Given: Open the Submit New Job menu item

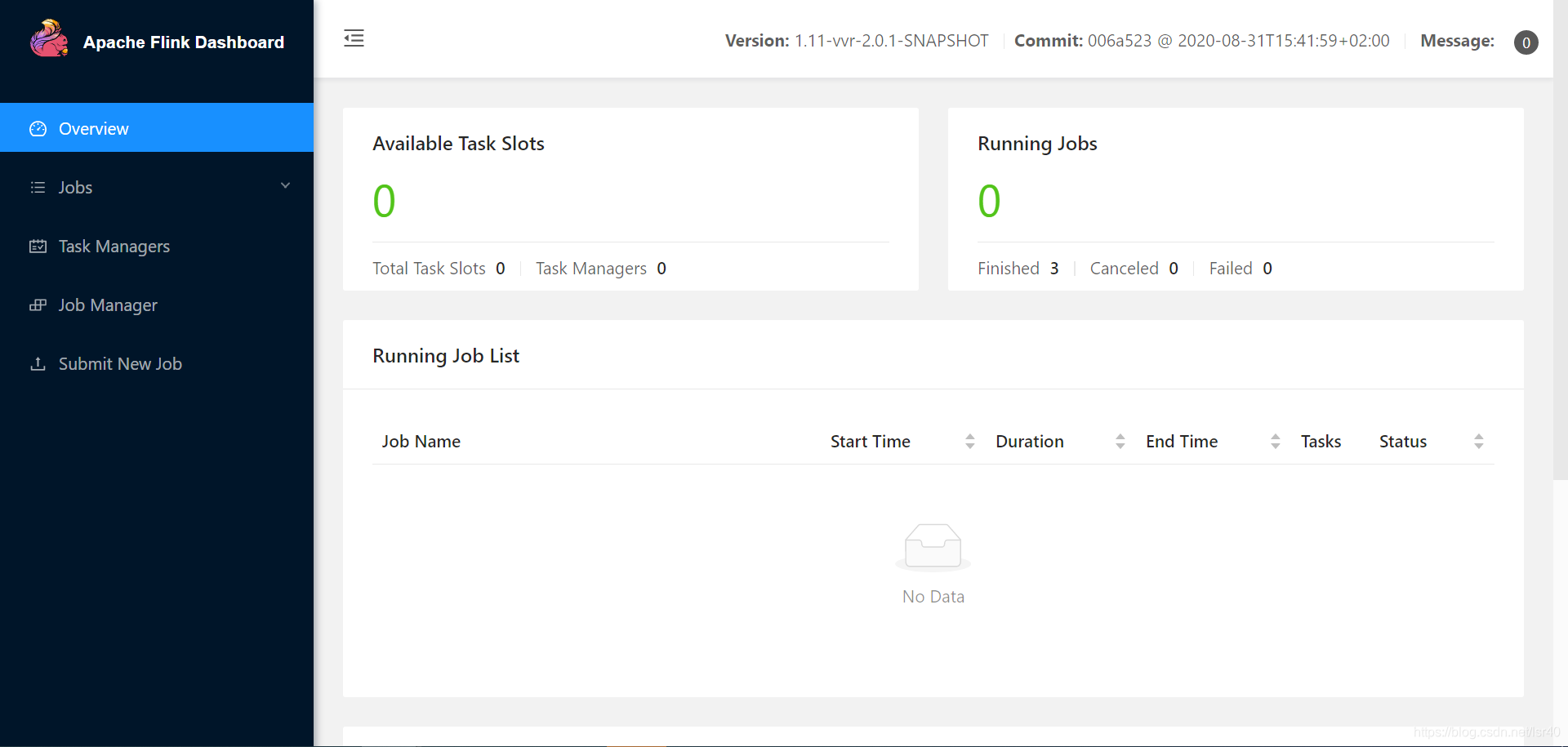Looking at the screenshot, I should click(x=157, y=363).
